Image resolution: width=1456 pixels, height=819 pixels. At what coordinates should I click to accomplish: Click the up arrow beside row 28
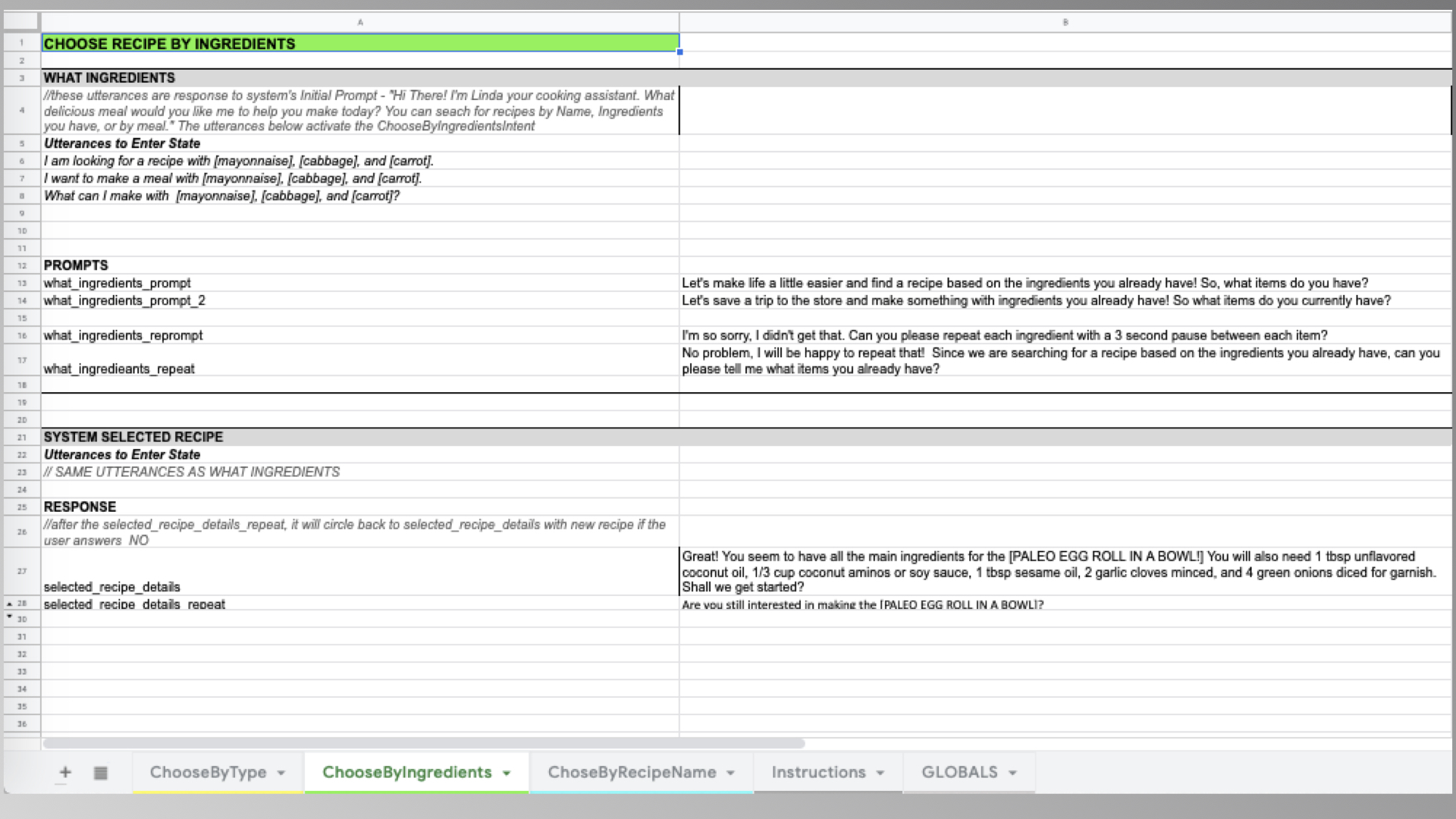coord(9,604)
